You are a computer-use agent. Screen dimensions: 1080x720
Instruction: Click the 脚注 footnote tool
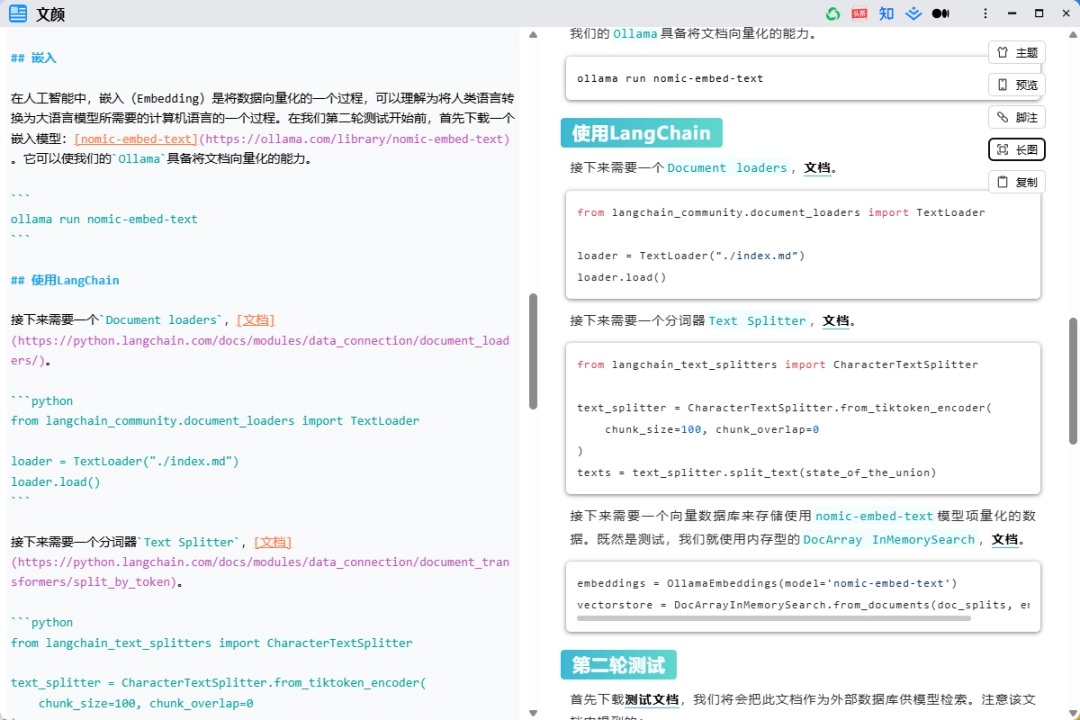1016,116
